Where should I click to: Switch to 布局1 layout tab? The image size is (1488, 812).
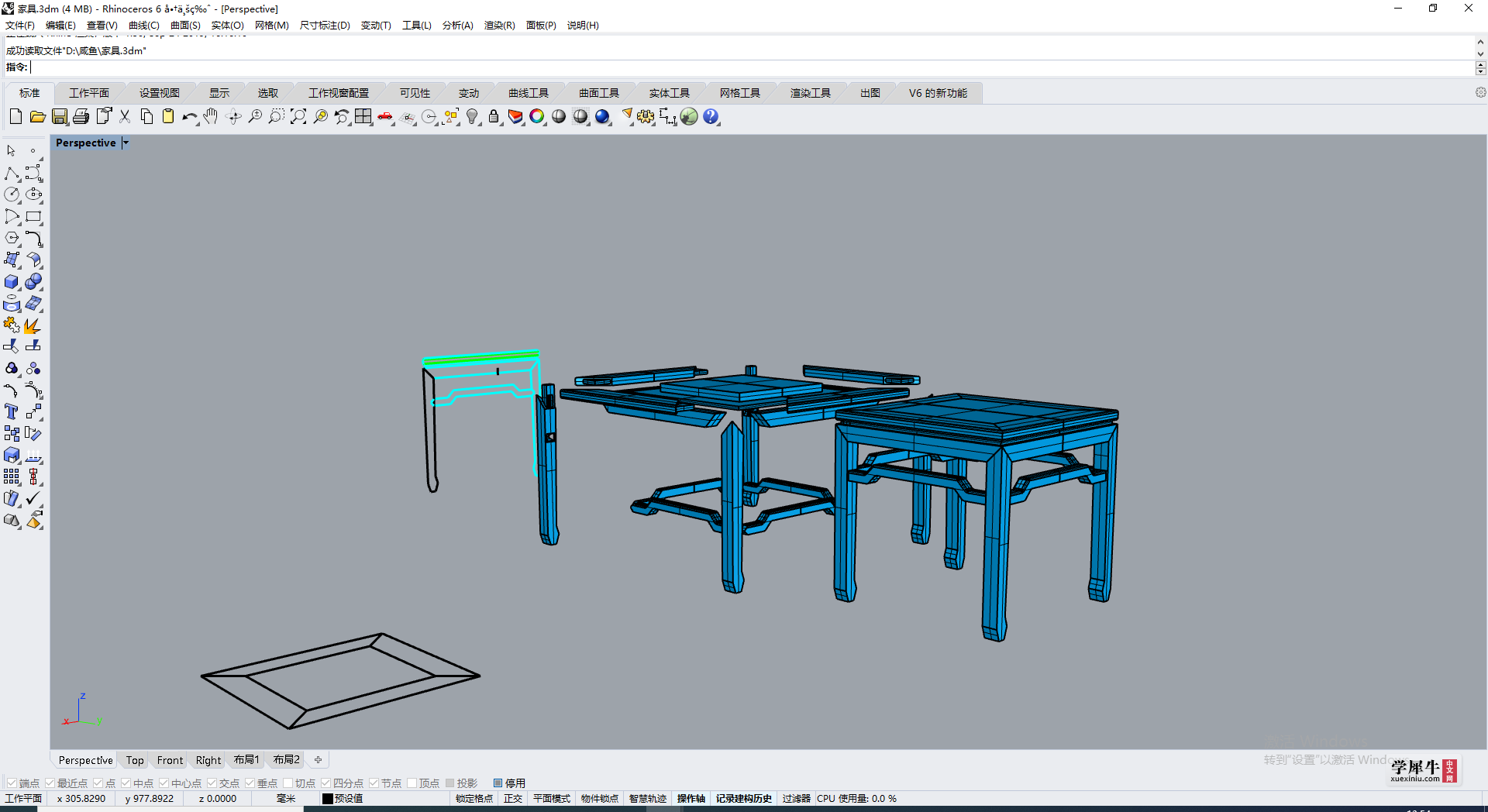pyautogui.click(x=246, y=760)
